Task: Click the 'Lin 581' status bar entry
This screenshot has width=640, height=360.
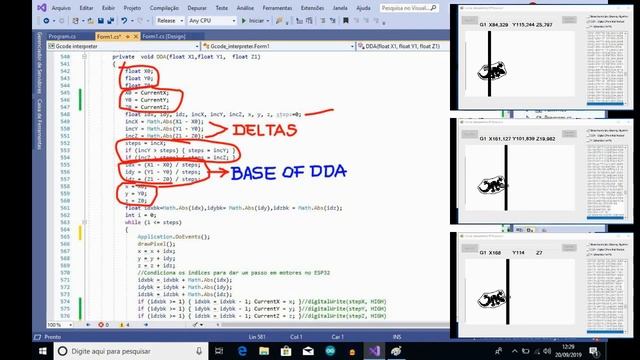Action: coord(257,337)
